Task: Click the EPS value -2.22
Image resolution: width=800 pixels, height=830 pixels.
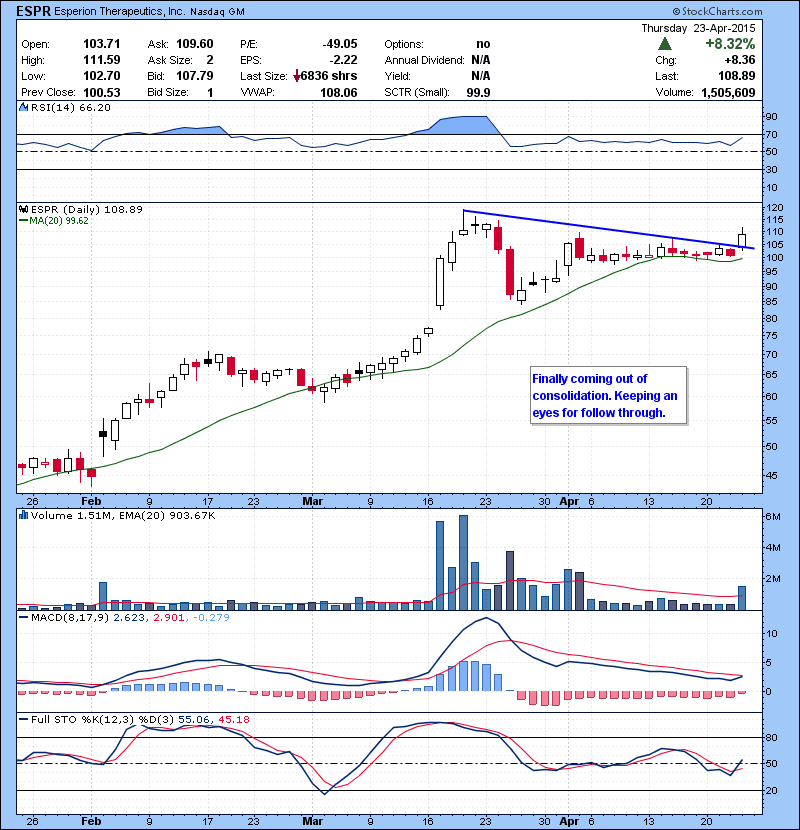Action: pos(343,60)
